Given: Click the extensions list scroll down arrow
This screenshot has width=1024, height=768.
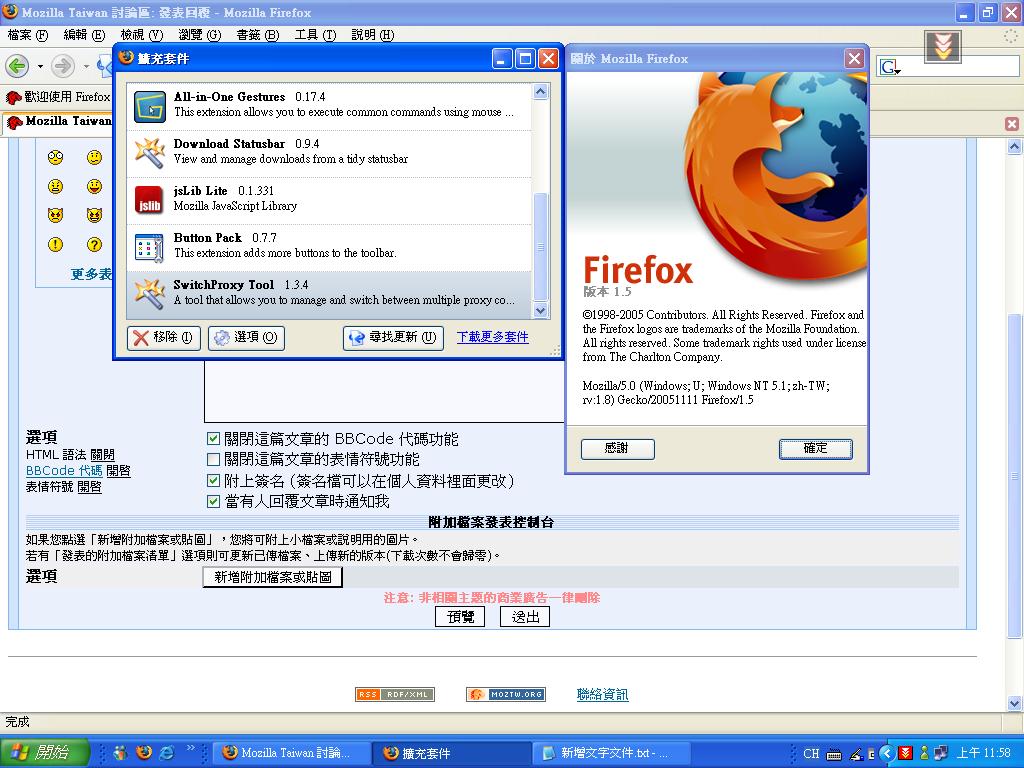Looking at the screenshot, I should coord(540,311).
